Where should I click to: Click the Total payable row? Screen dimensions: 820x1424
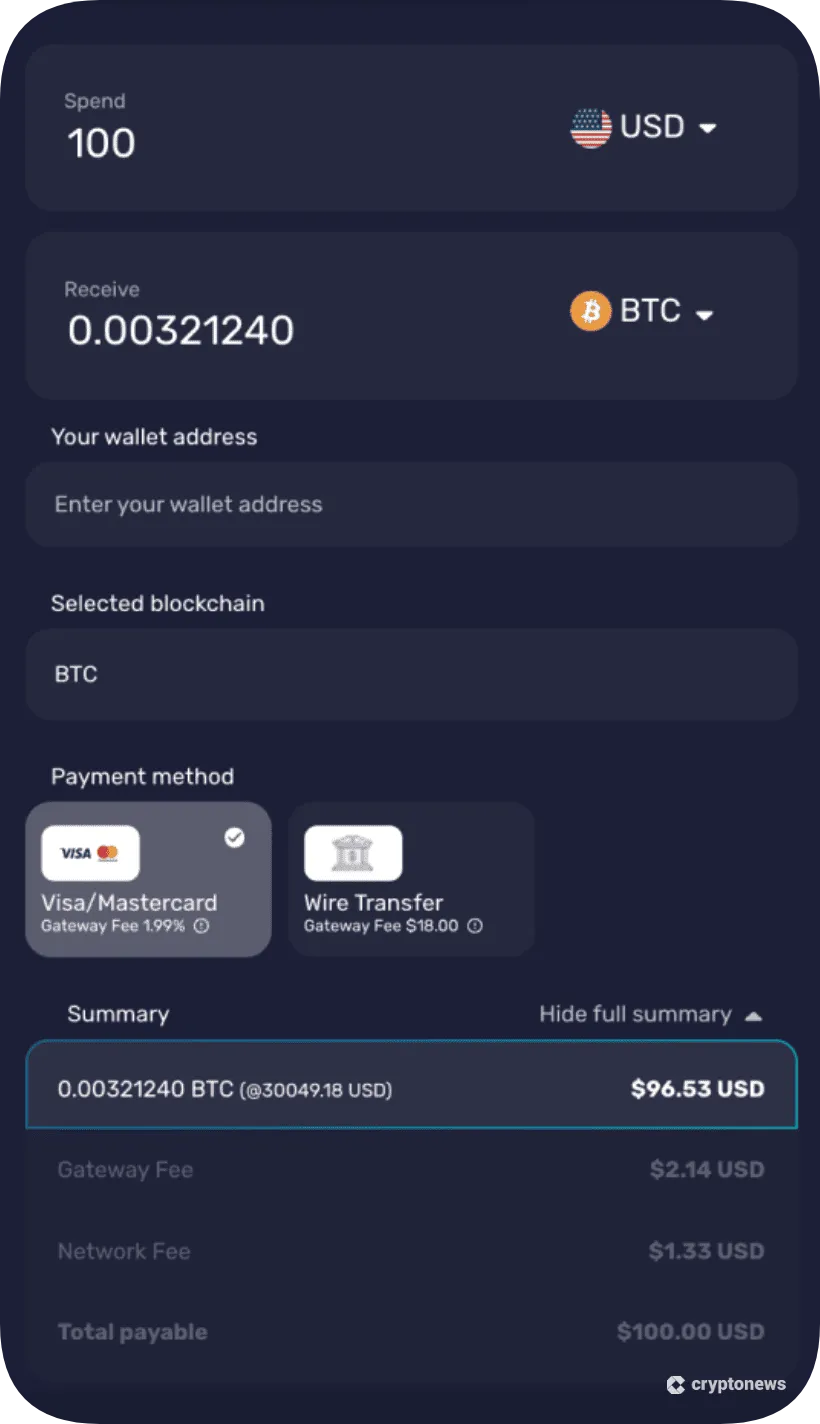point(412,1331)
